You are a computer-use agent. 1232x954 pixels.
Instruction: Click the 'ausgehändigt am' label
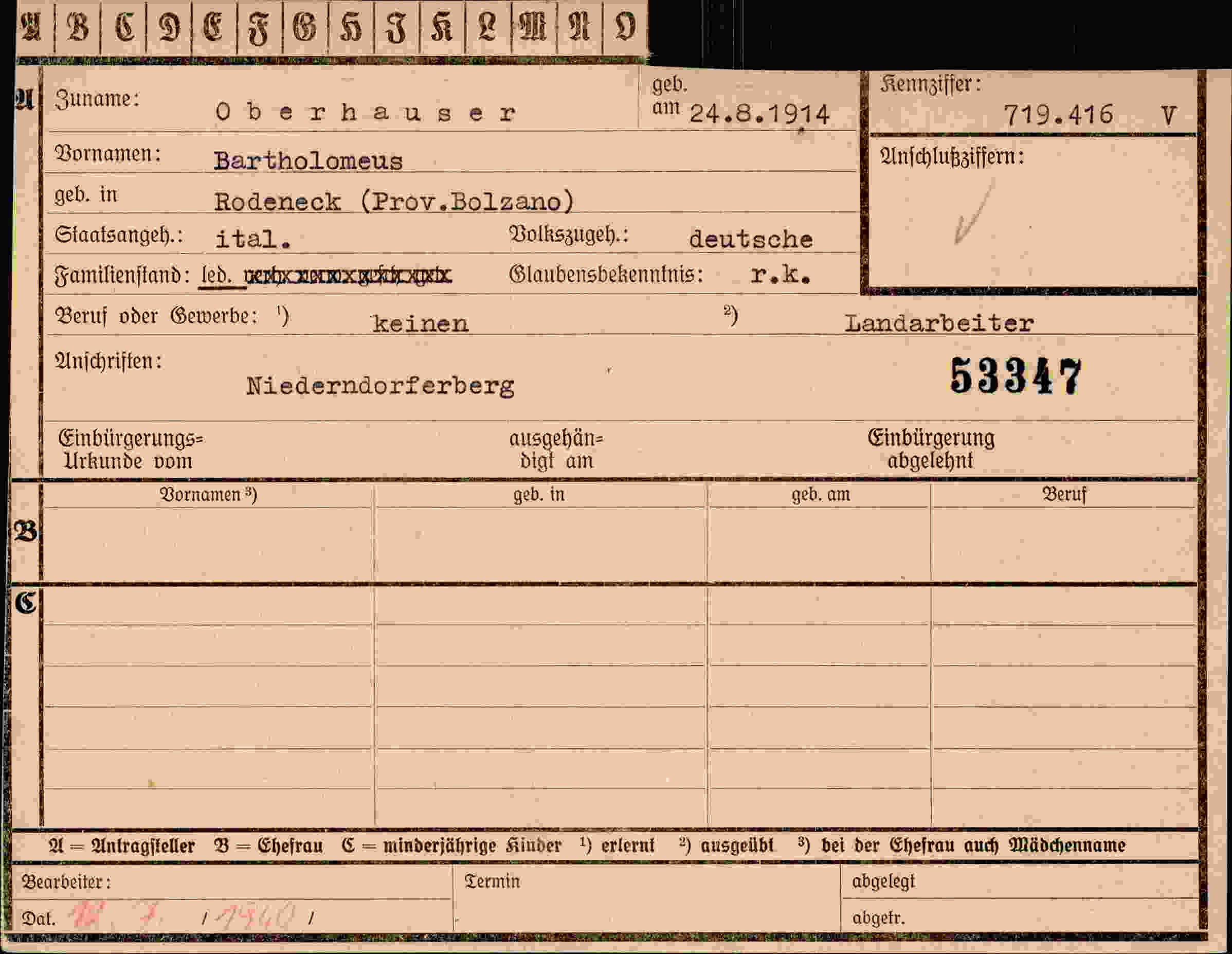click(556, 449)
